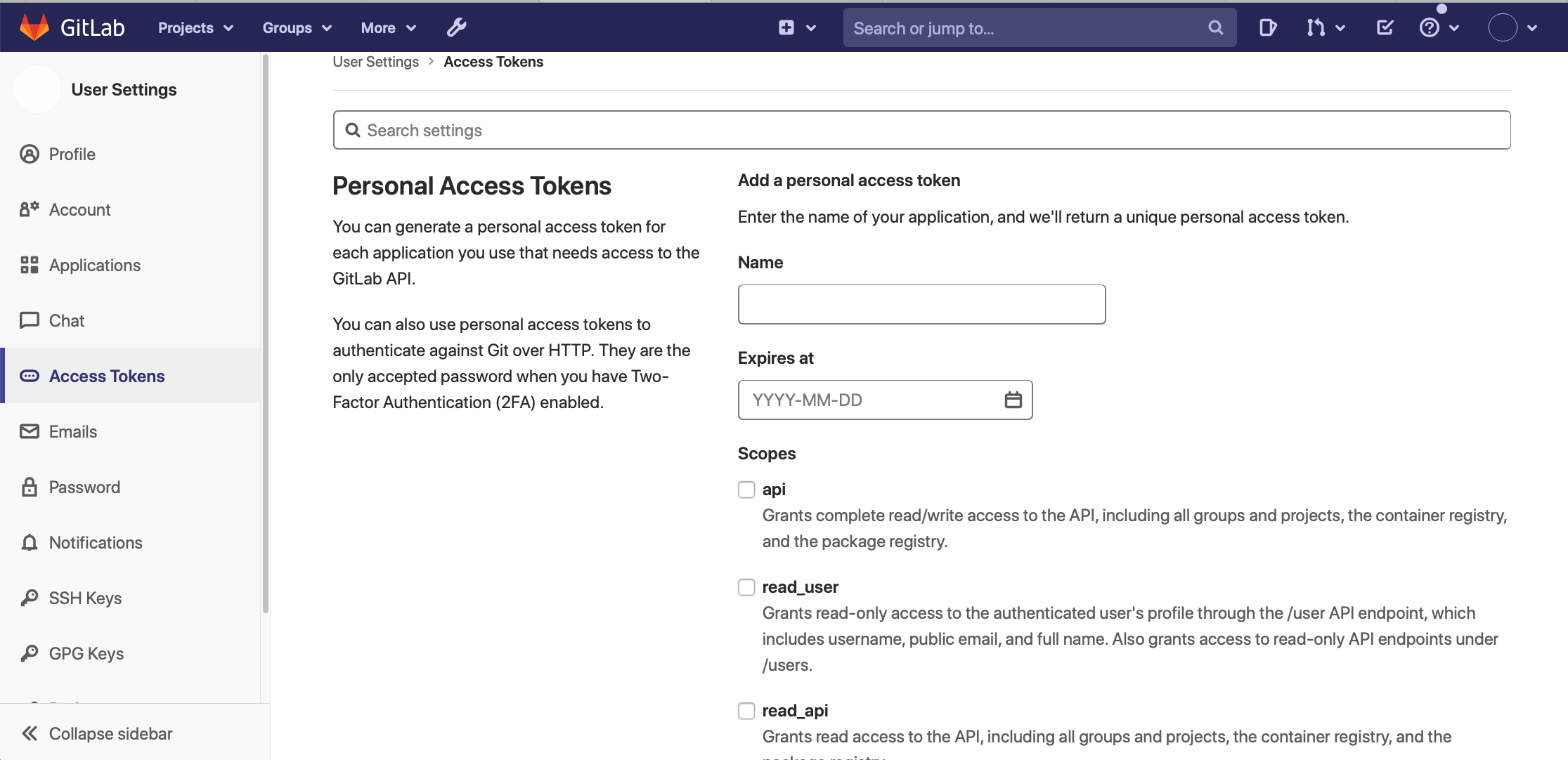Tick the read_api scope checkbox
The width and height of the screenshot is (1568, 760).
(746, 711)
